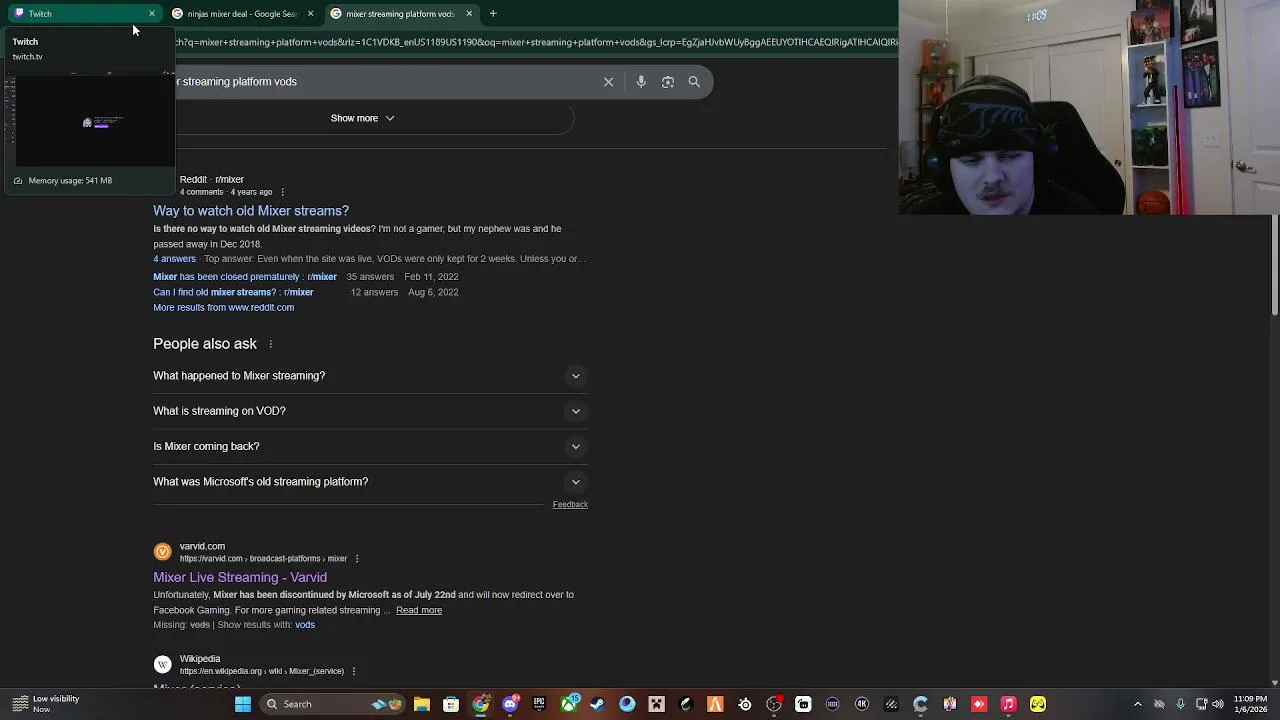Image resolution: width=1280 pixels, height=720 pixels.
Task: Expand What is streaming on VOD?
Action: (x=370, y=411)
